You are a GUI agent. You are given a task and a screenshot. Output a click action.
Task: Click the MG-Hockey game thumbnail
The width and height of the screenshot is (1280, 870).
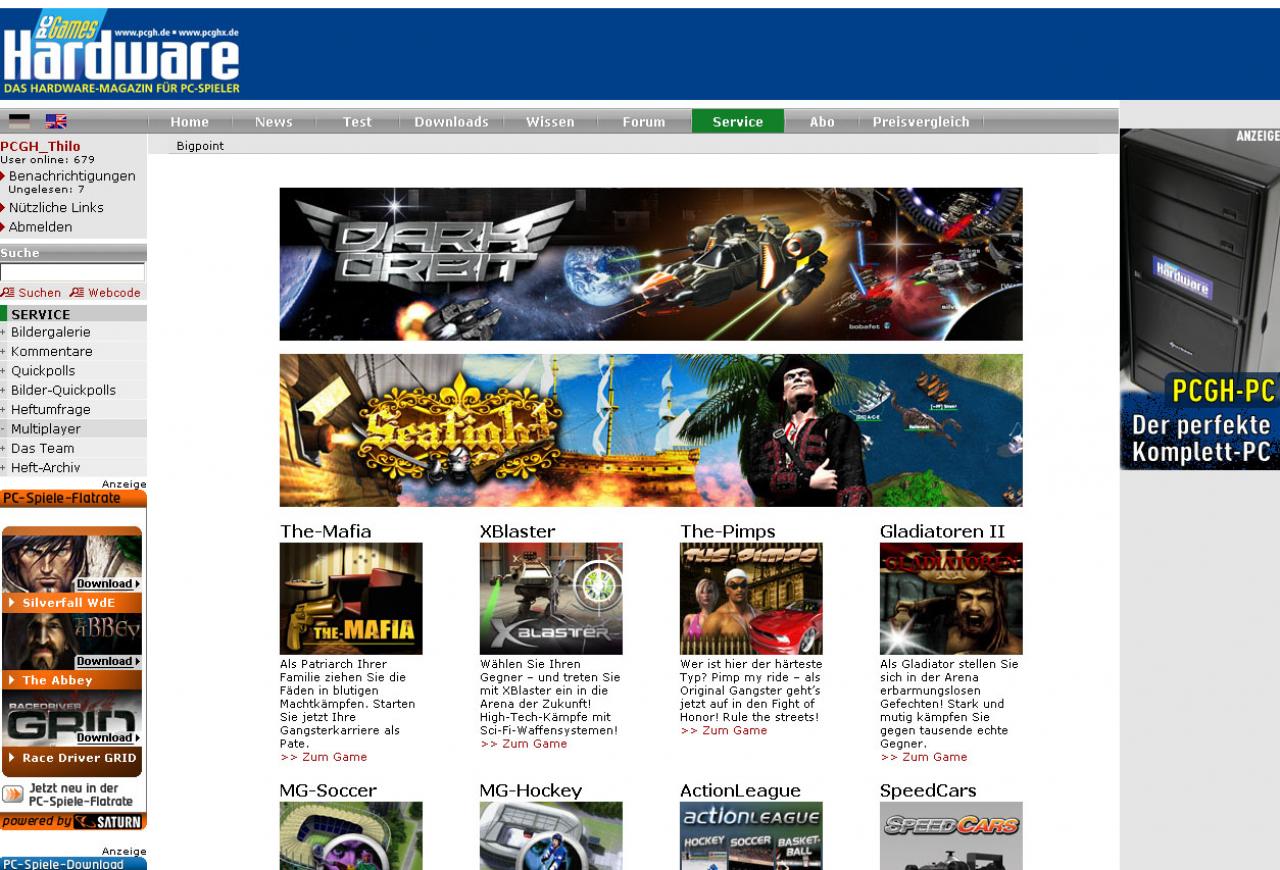551,836
